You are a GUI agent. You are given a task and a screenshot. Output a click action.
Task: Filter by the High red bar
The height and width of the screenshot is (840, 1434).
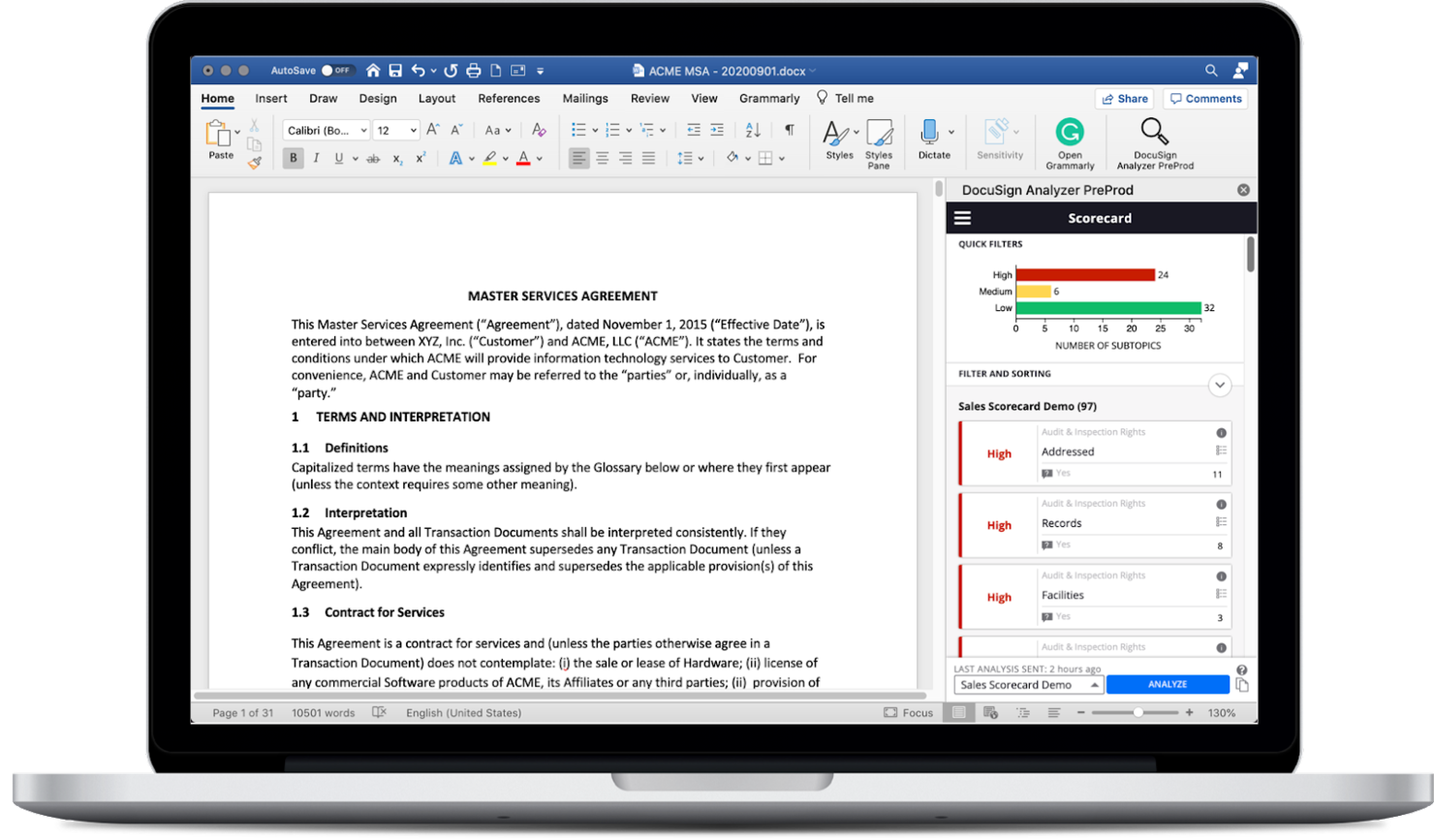[x=1085, y=275]
